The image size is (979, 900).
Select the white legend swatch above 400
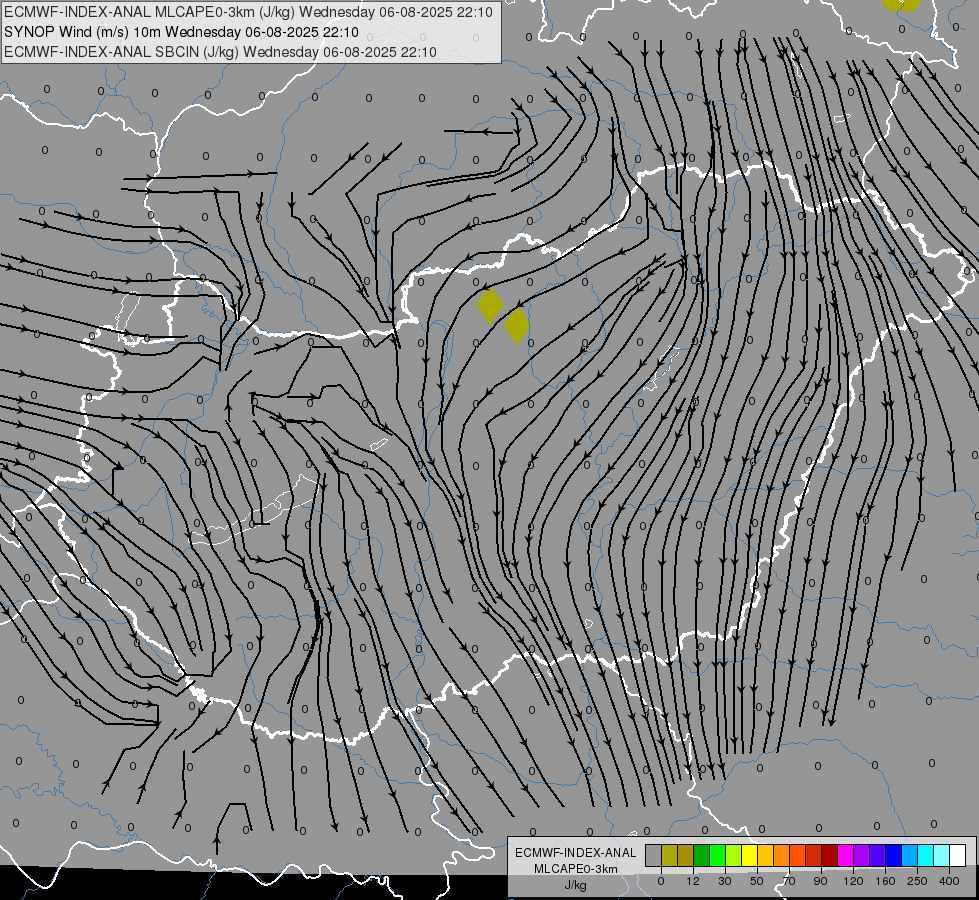point(958,855)
